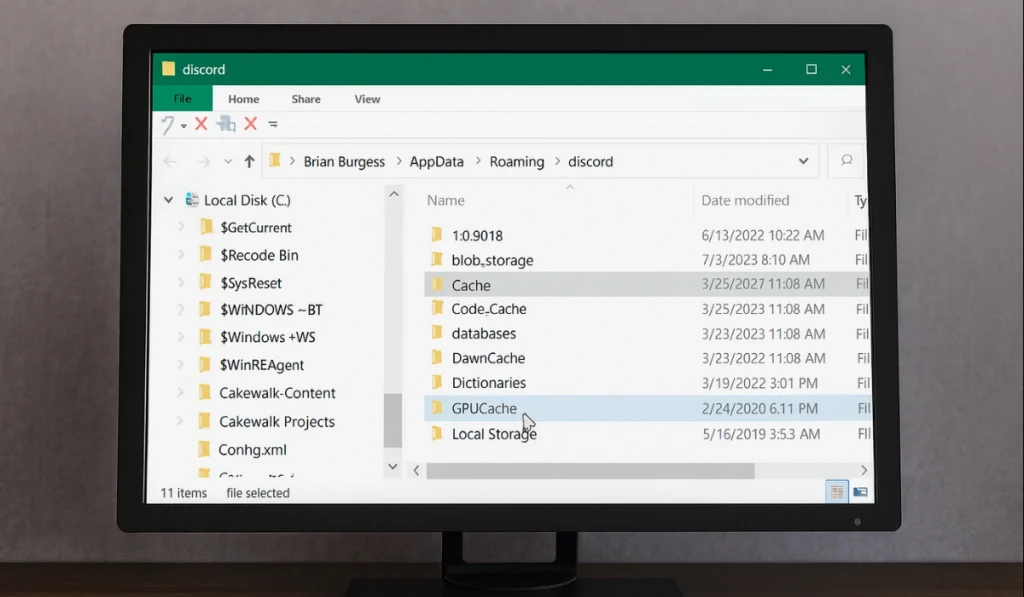Select the DawnCache folder

click(x=488, y=359)
